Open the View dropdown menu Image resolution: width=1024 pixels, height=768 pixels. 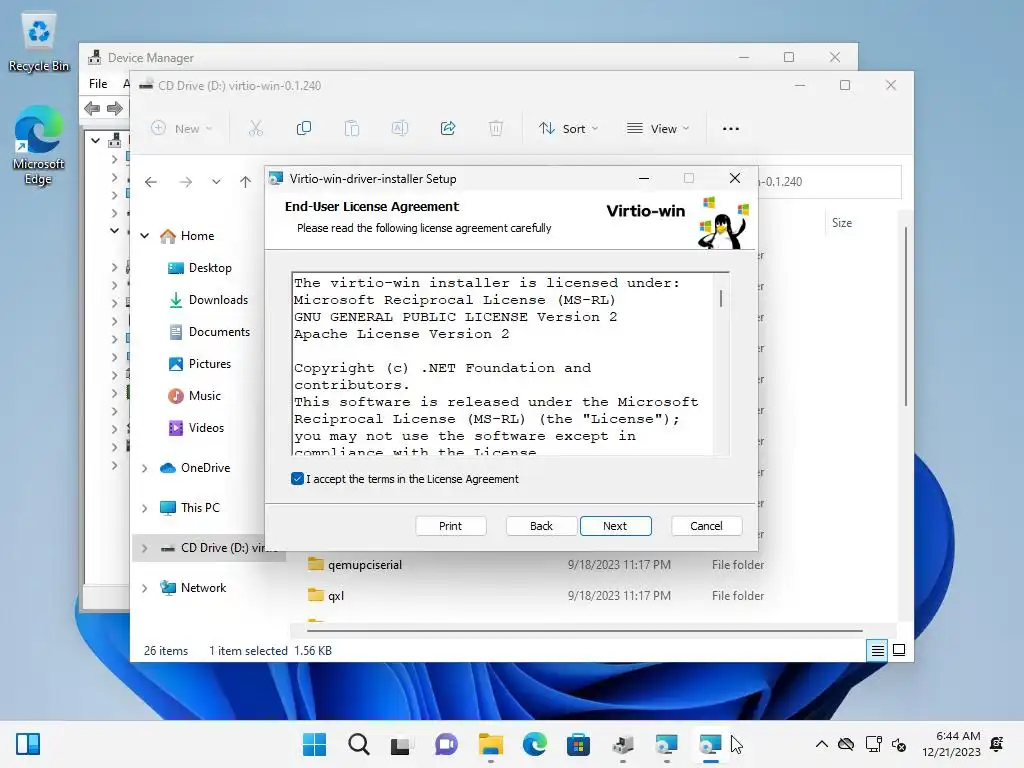point(658,129)
